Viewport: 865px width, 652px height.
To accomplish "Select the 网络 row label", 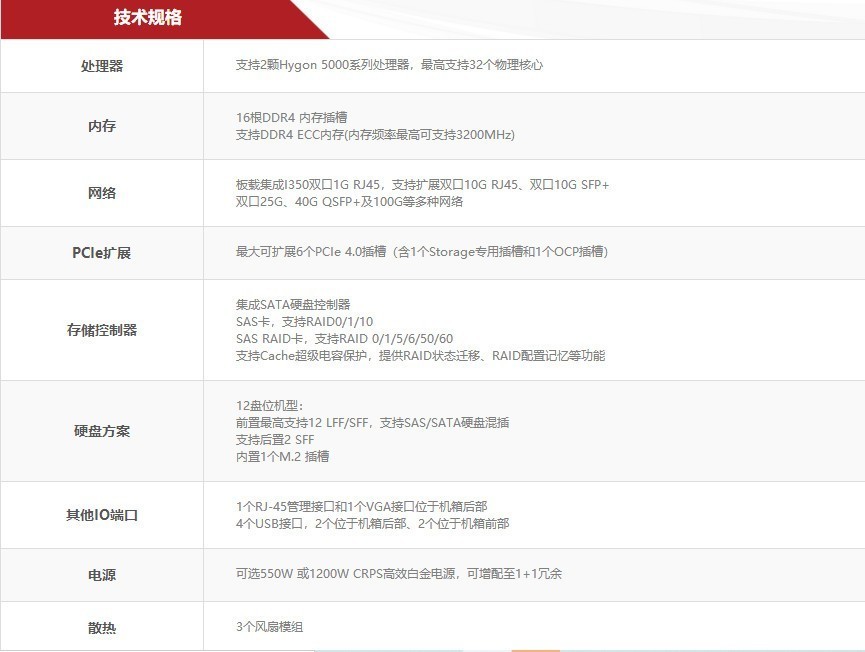I will click(102, 193).
